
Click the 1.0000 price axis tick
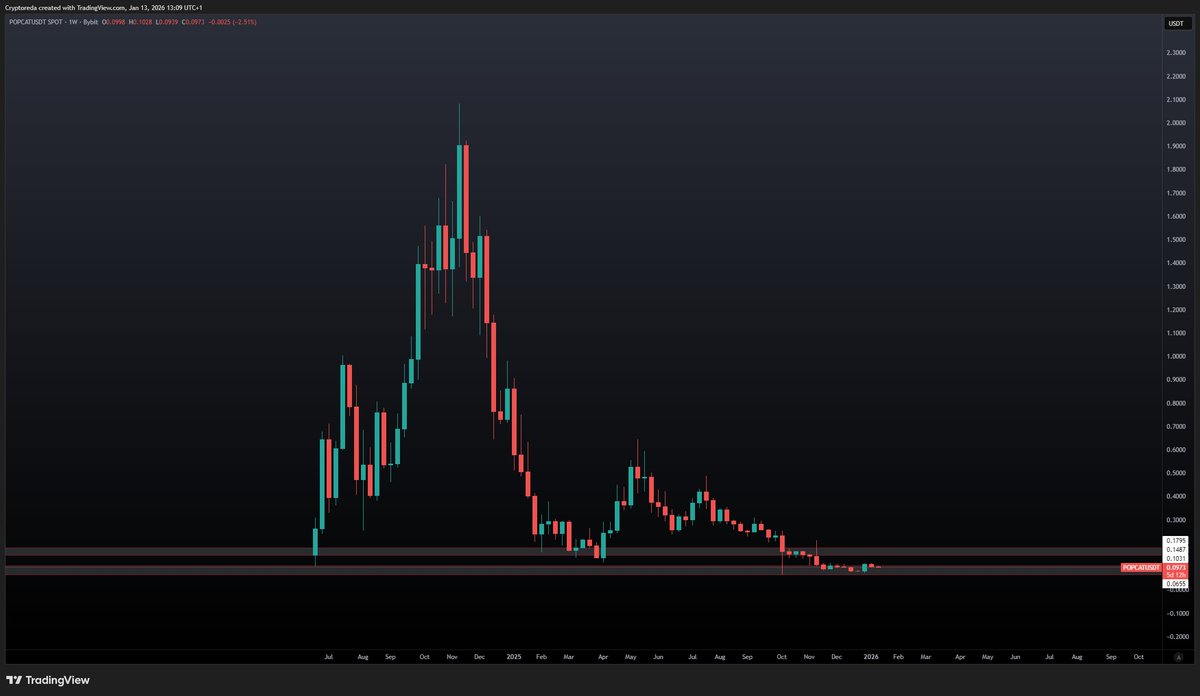1176,357
